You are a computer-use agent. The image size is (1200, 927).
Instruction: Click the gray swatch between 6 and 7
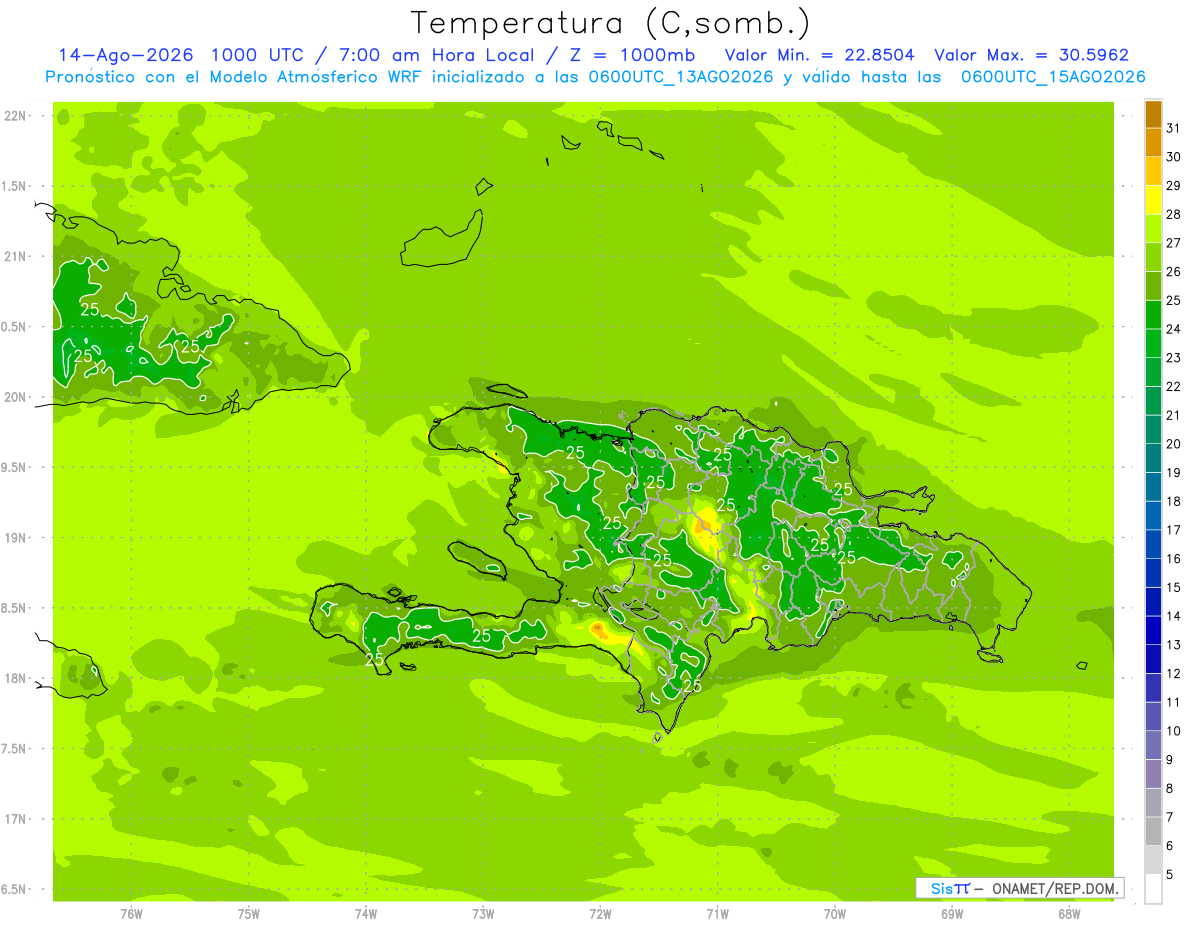pyautogui.click(x=1153, y=831)
